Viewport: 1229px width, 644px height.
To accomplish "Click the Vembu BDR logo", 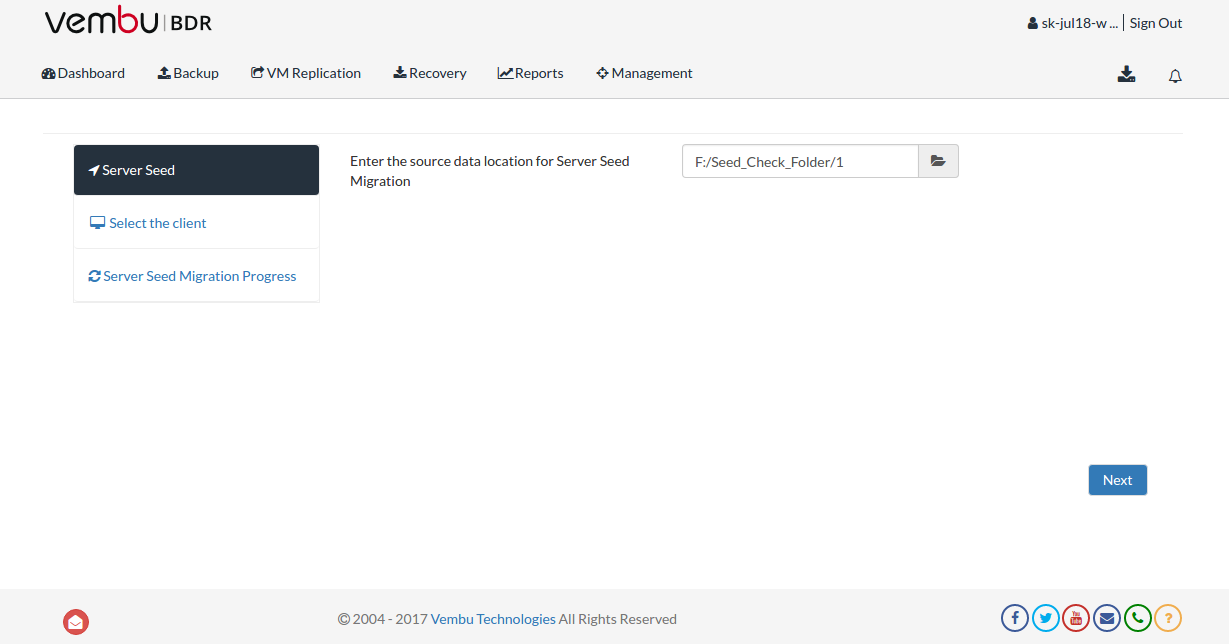I will [x=128, y=22].
